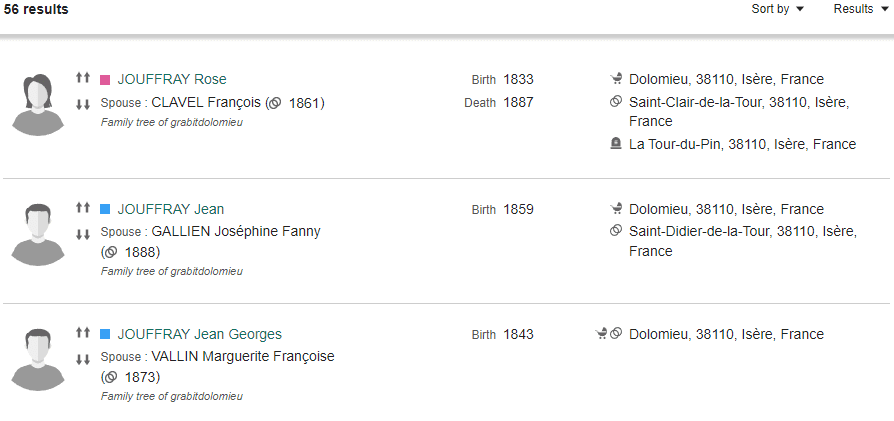Image resolution: width=894 pixels, height=421 pixels.
Task: Open the Sort by dropdown
Action: [x=777, y=9]
